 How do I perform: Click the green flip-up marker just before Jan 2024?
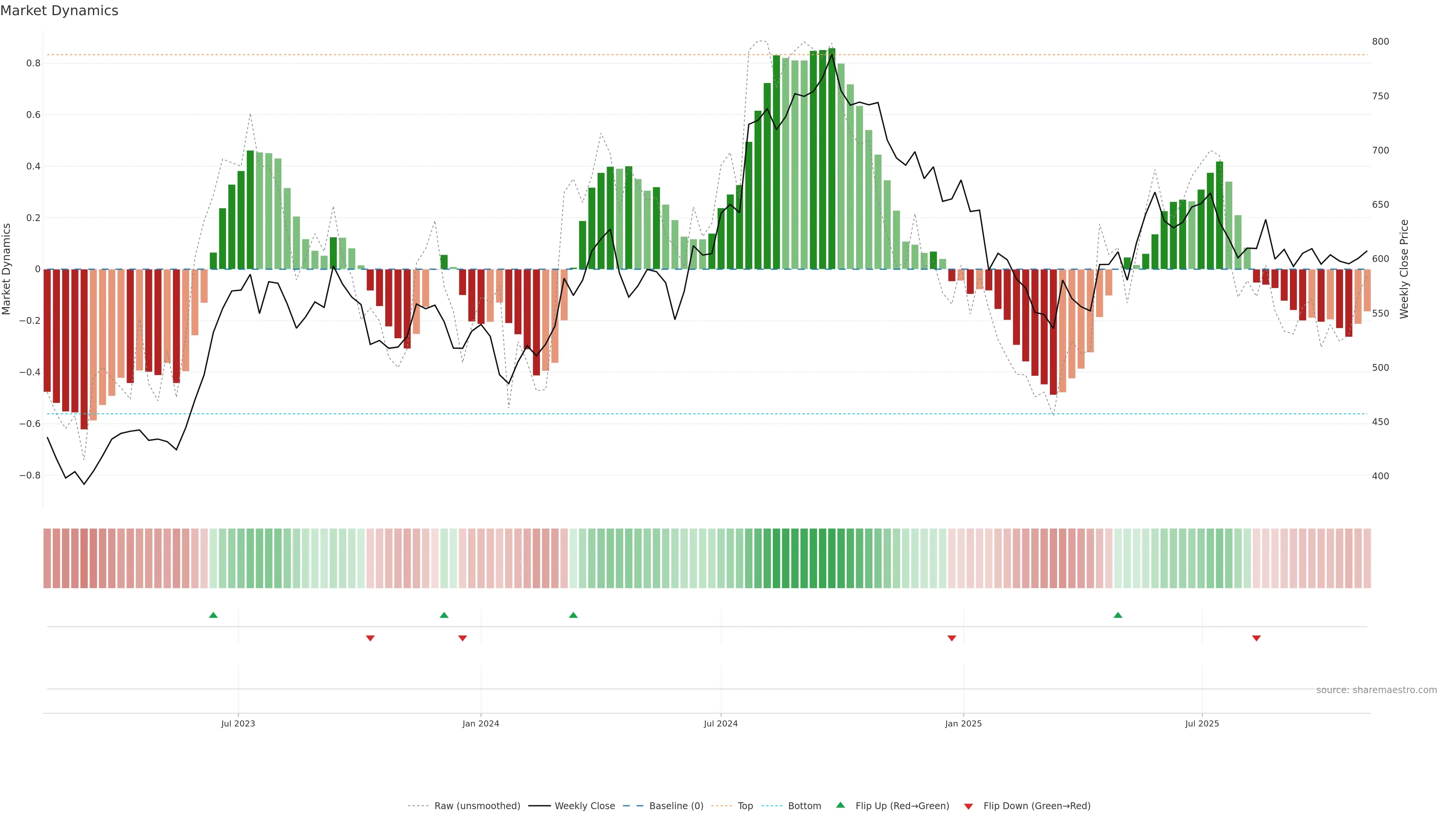coord(444,615)
